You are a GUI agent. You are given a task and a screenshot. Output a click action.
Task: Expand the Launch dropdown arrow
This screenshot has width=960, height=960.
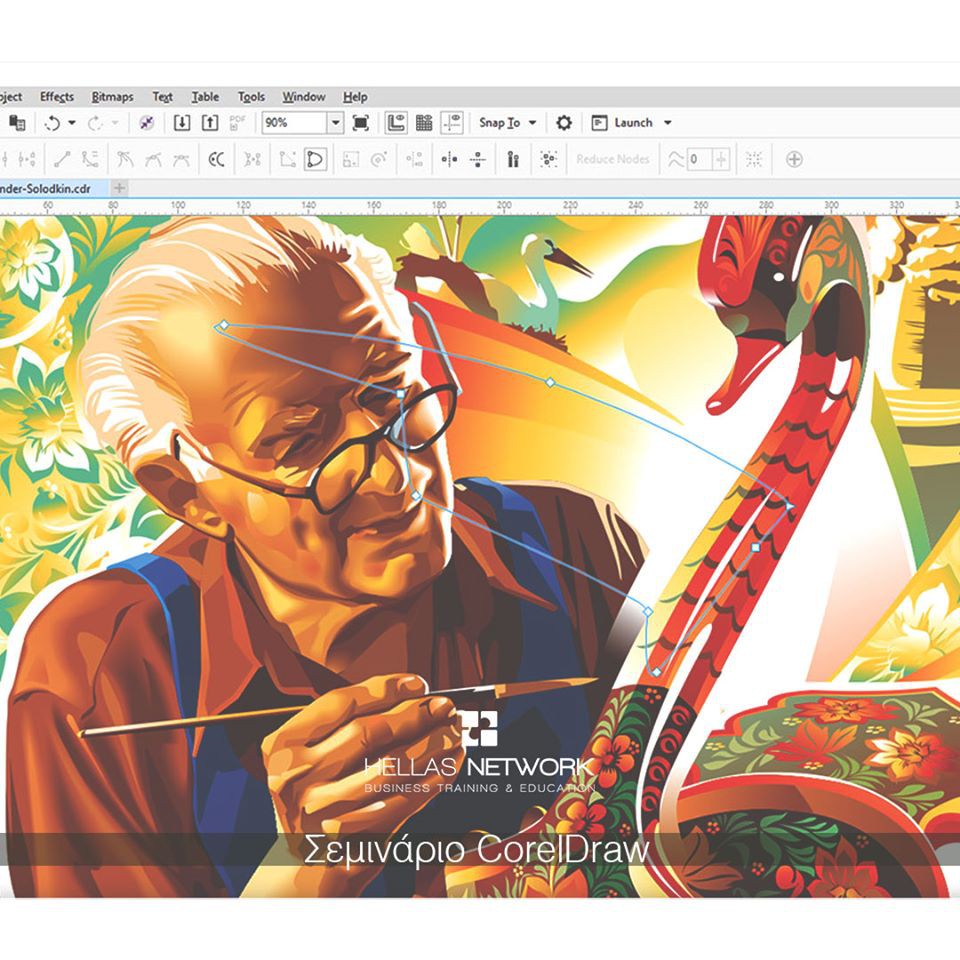click(x=667, y=122)
